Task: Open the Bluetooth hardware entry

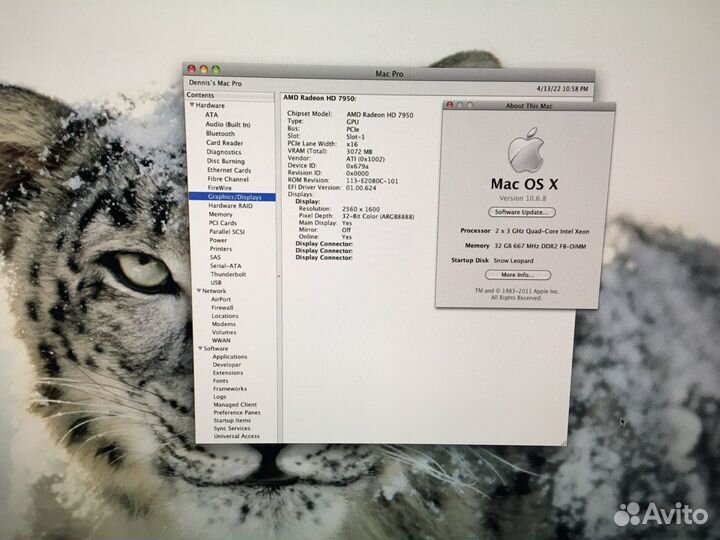Action: click(x=220, y=134)
